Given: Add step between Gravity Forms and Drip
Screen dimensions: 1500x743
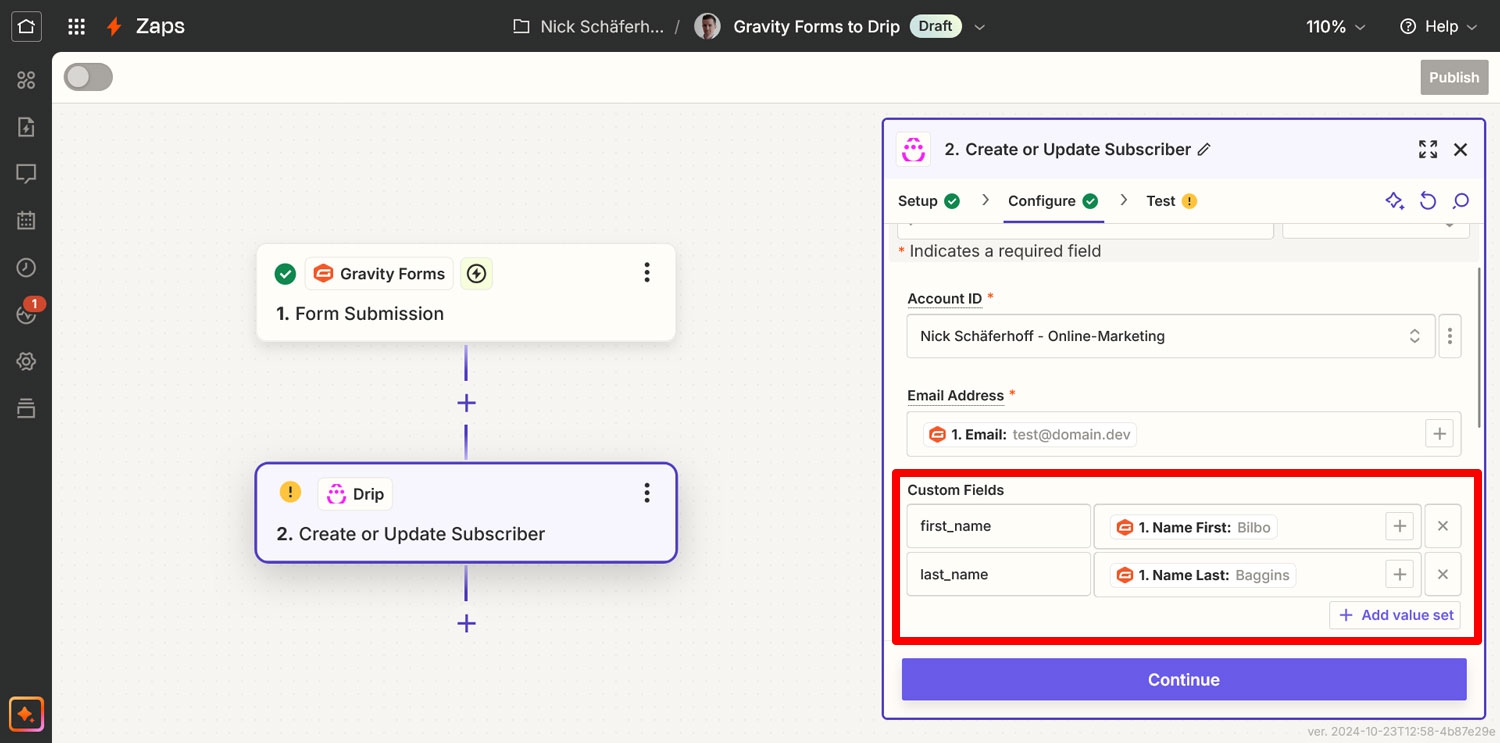Looking at the screenshot, I should 466,403.
